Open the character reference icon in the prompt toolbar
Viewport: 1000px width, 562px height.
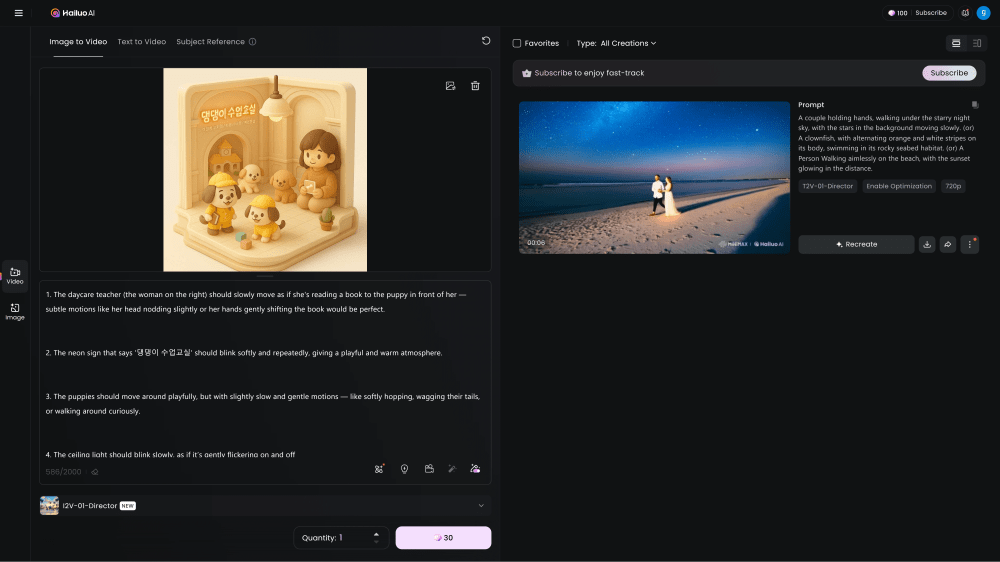(x=379, y=469)
